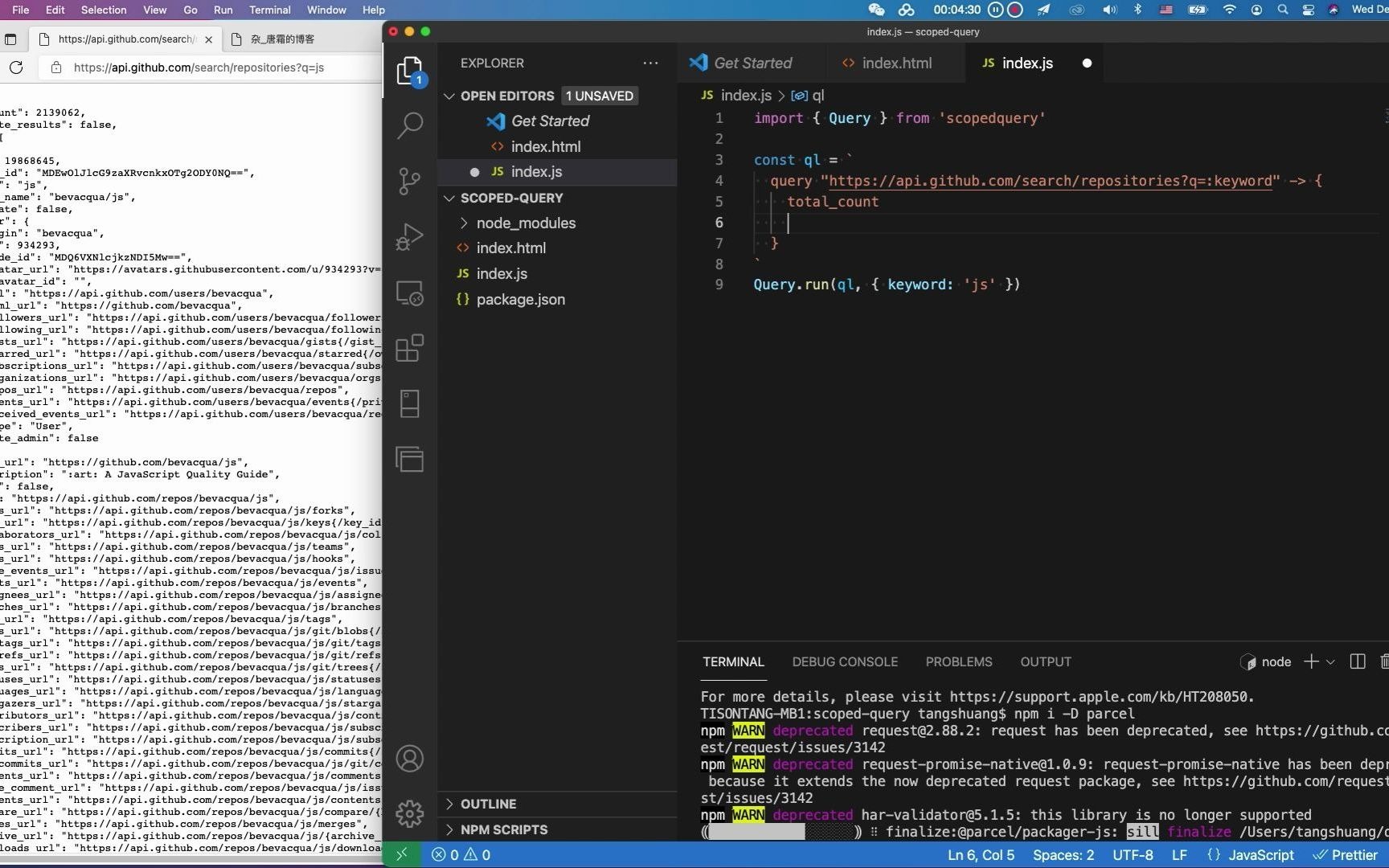Open the Explorer view in activity bar
The width and height of the screenshot is (1389, 868).
click(410, 71)
